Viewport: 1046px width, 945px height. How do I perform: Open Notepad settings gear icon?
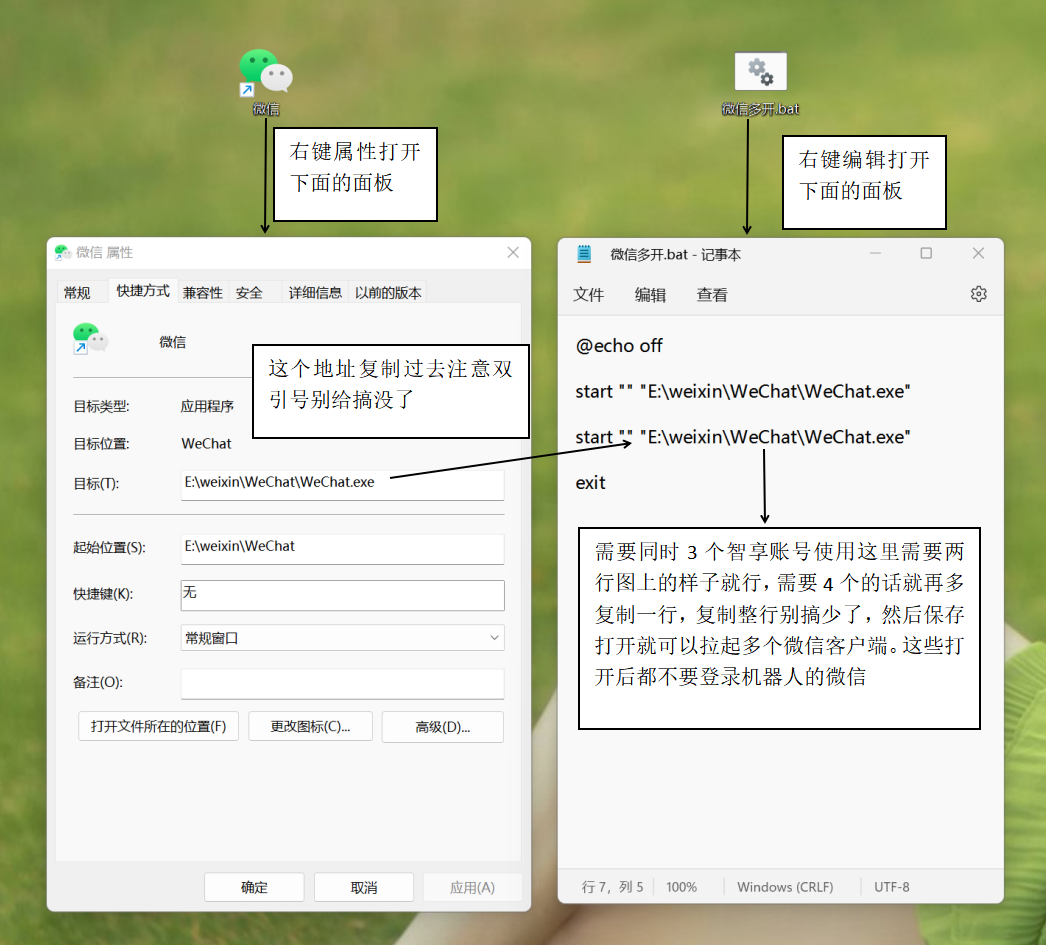tap(978, 294)
